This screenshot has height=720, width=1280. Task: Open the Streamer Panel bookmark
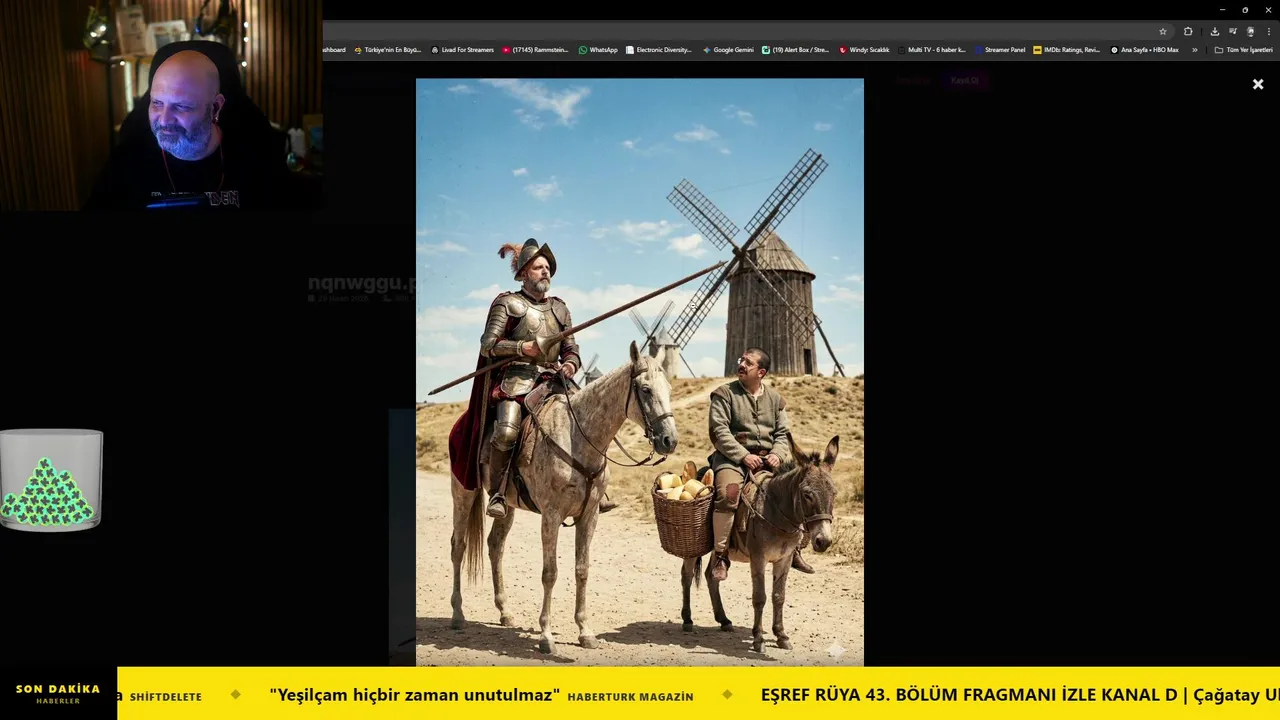[x=1000, y=50]
